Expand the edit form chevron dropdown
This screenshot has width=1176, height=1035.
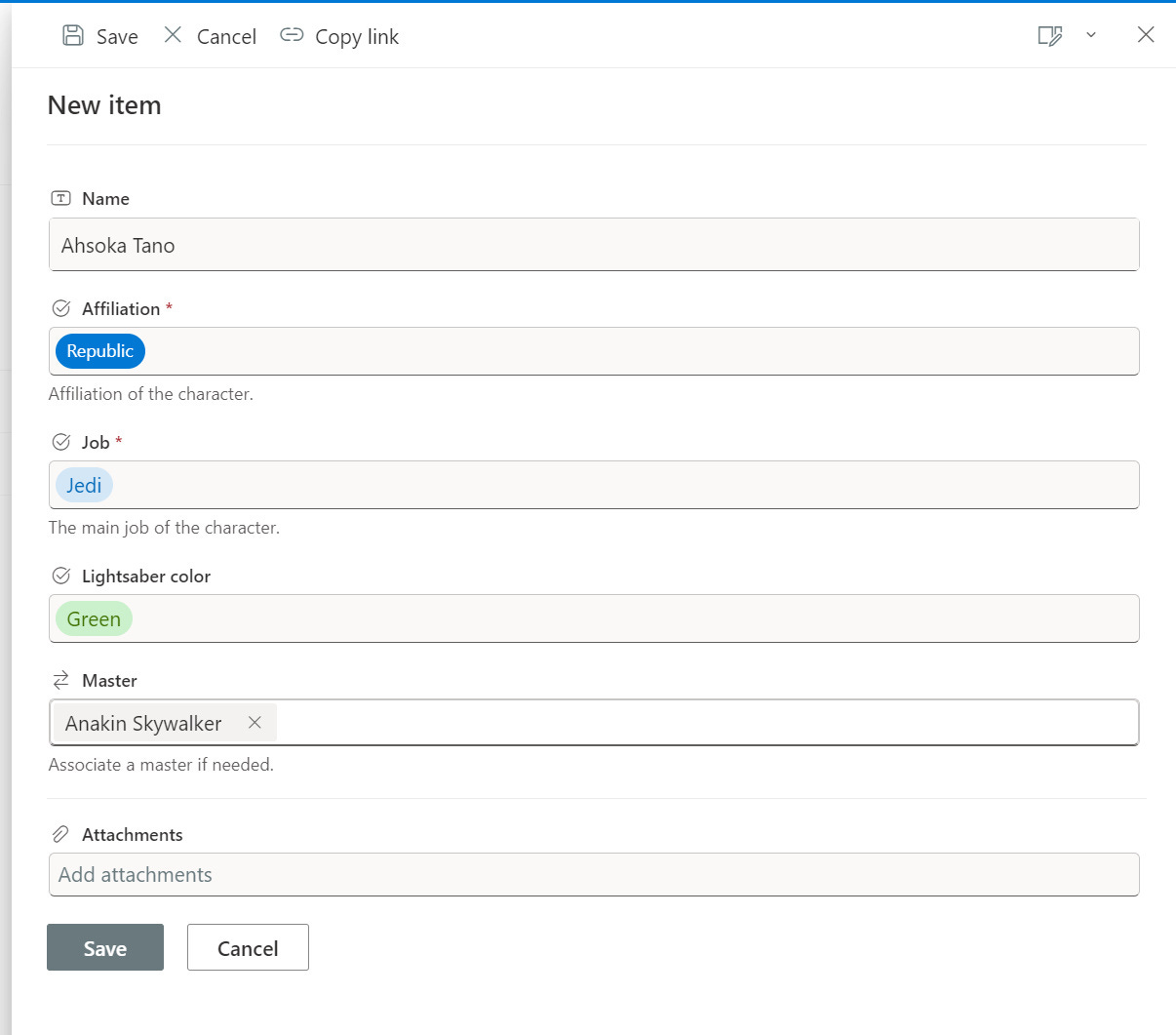[x=1091, y=35]
